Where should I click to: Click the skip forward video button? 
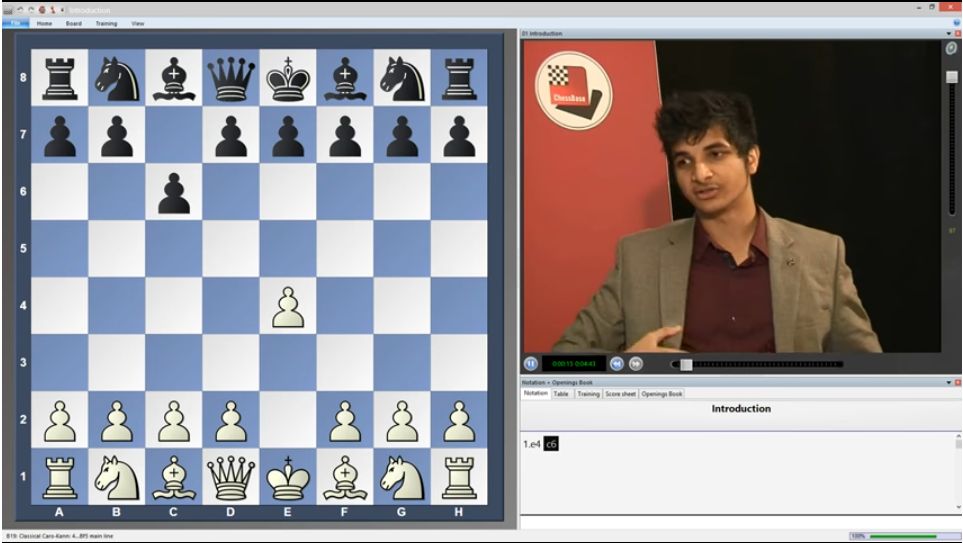pos(636,364)
